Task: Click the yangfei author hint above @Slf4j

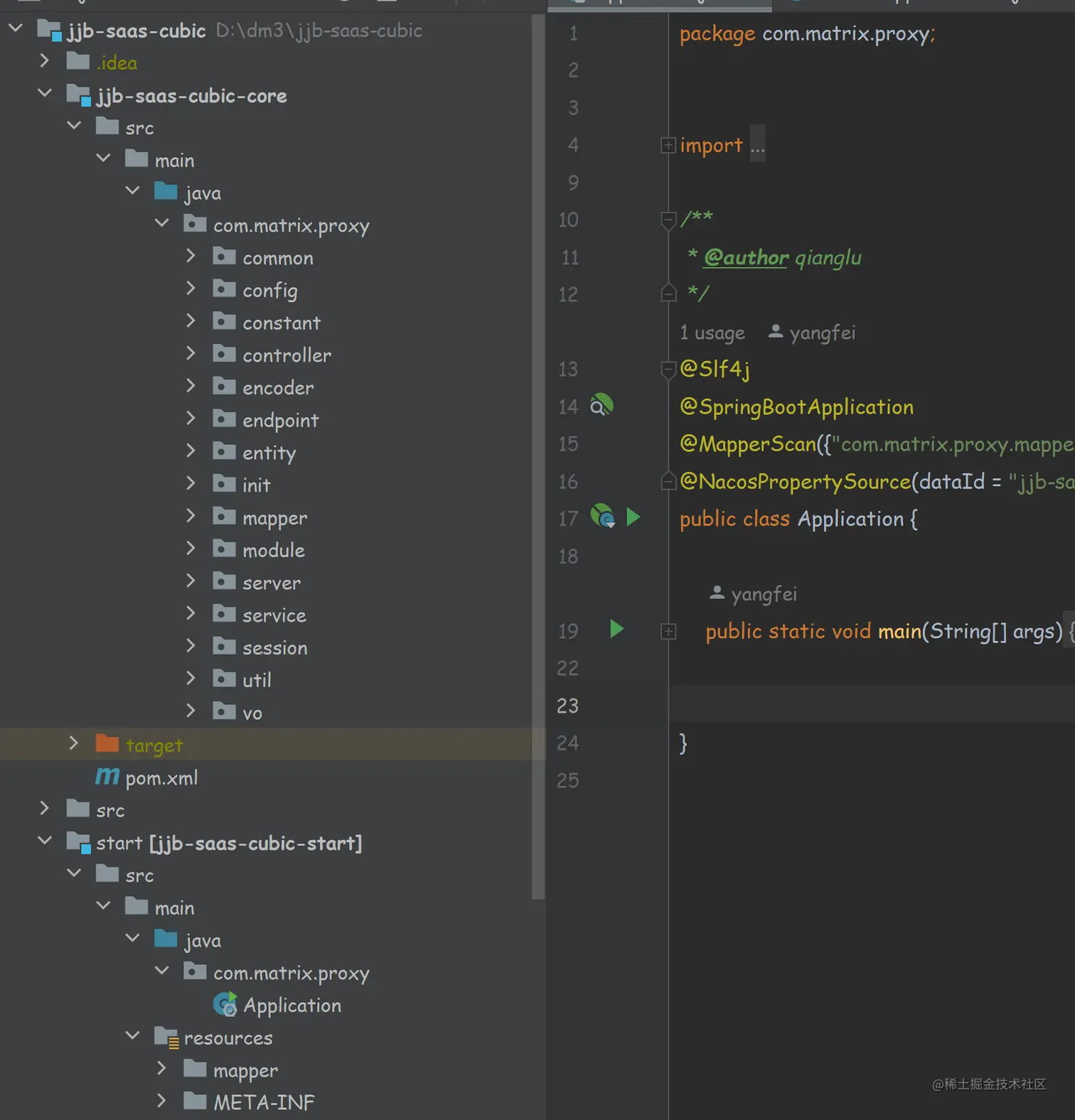Action: tap(821, 333)
